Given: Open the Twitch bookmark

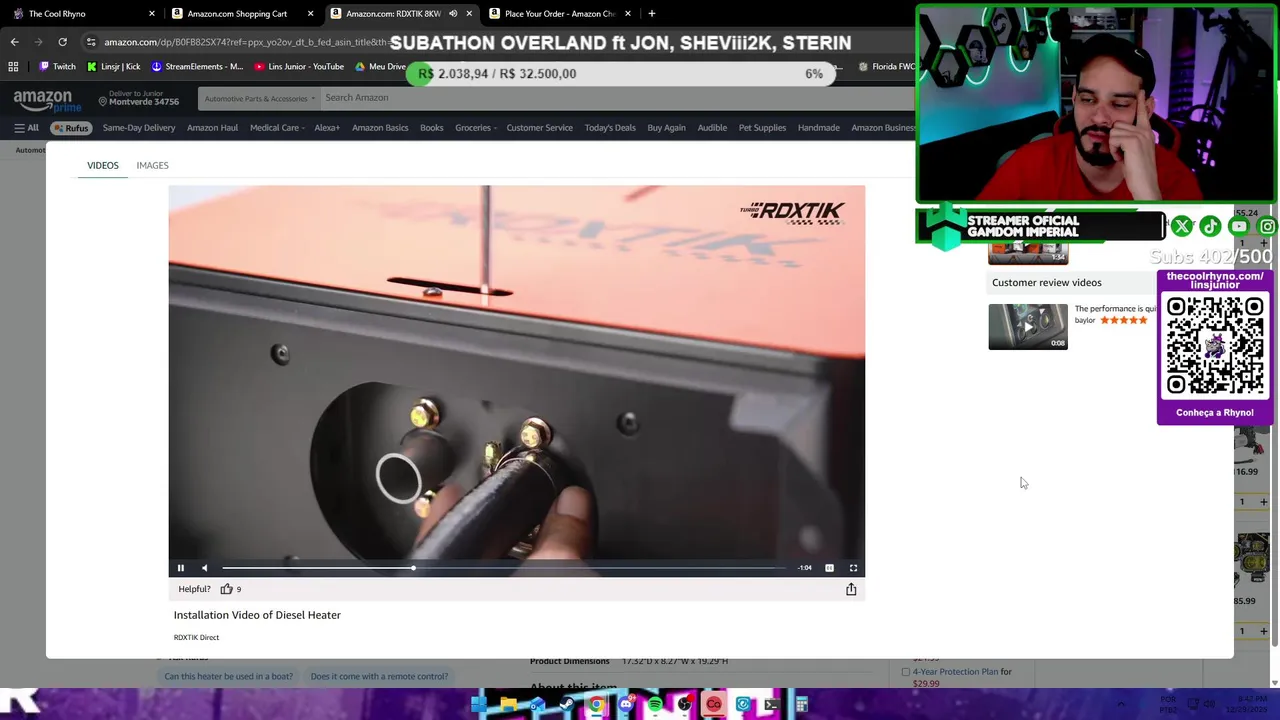Looking at the screenshot, I should (58, 67).
